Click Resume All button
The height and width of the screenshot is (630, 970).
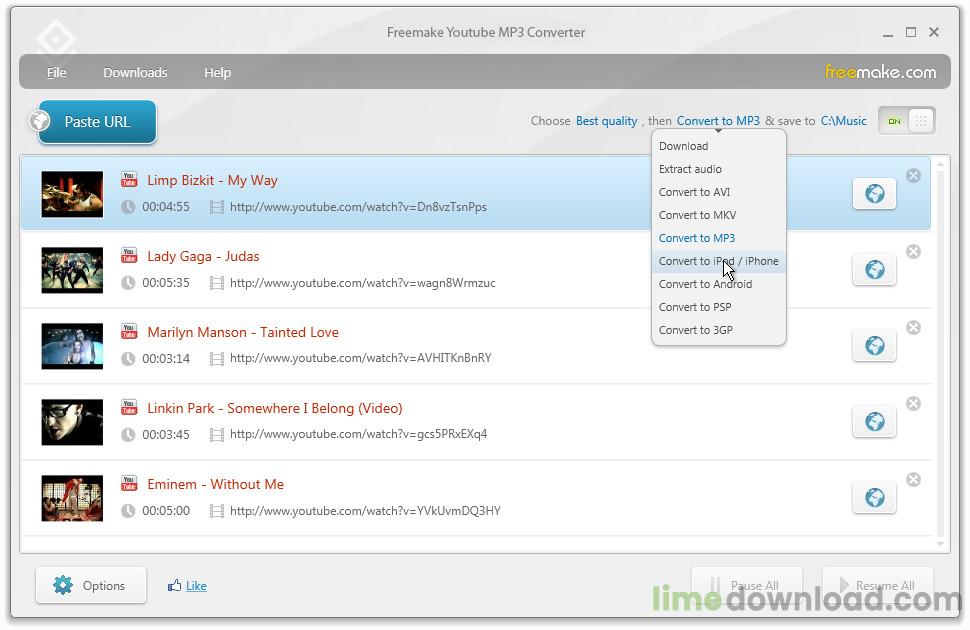click(x=877, y=585)
